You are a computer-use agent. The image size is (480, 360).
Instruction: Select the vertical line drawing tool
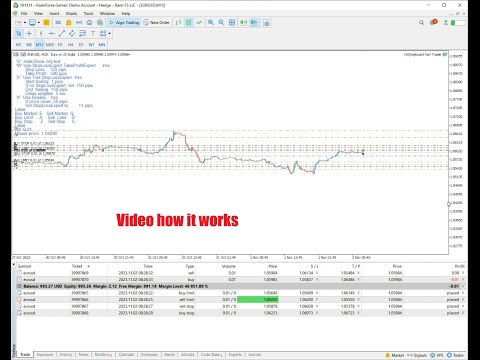41,33
